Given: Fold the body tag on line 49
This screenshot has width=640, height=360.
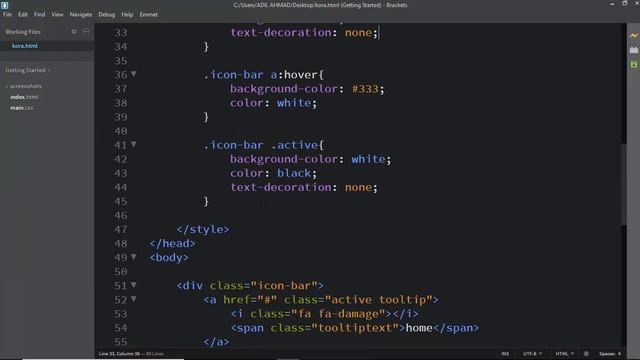Looking at the screenshot, I should click(x=133, y=257).
